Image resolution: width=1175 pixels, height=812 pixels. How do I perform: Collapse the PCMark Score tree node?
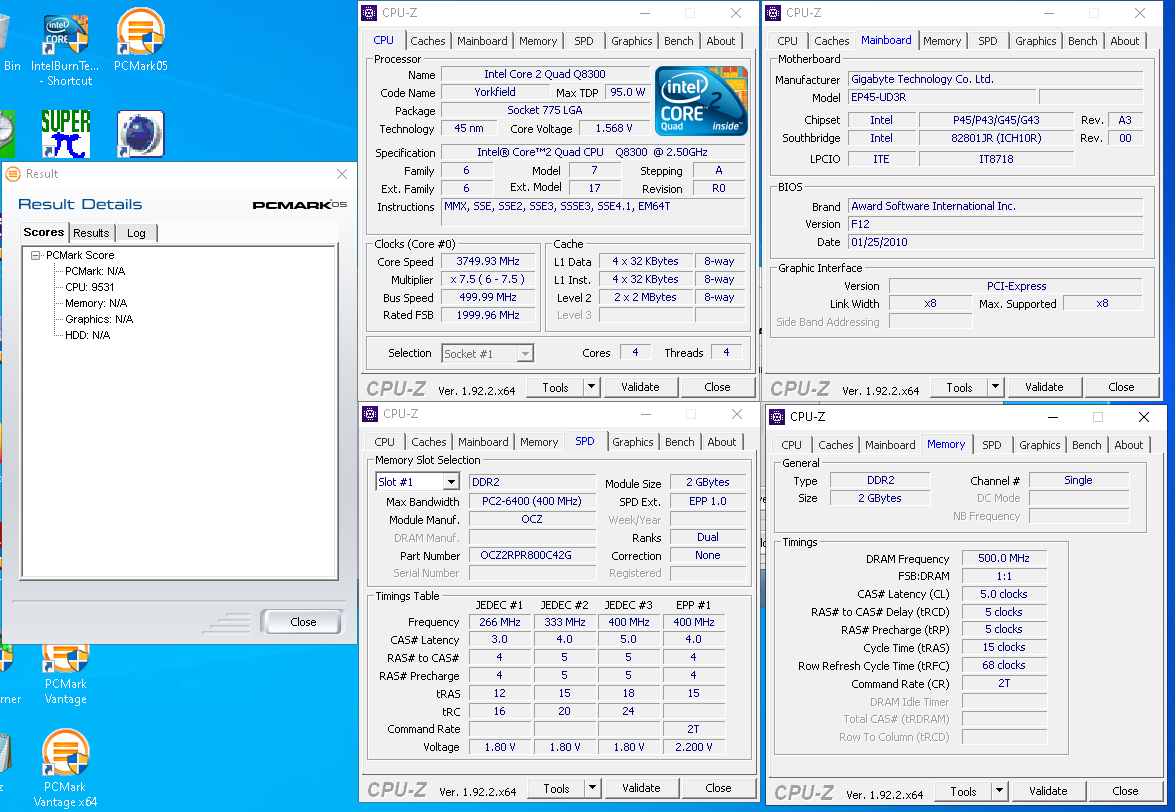[34, 255]
